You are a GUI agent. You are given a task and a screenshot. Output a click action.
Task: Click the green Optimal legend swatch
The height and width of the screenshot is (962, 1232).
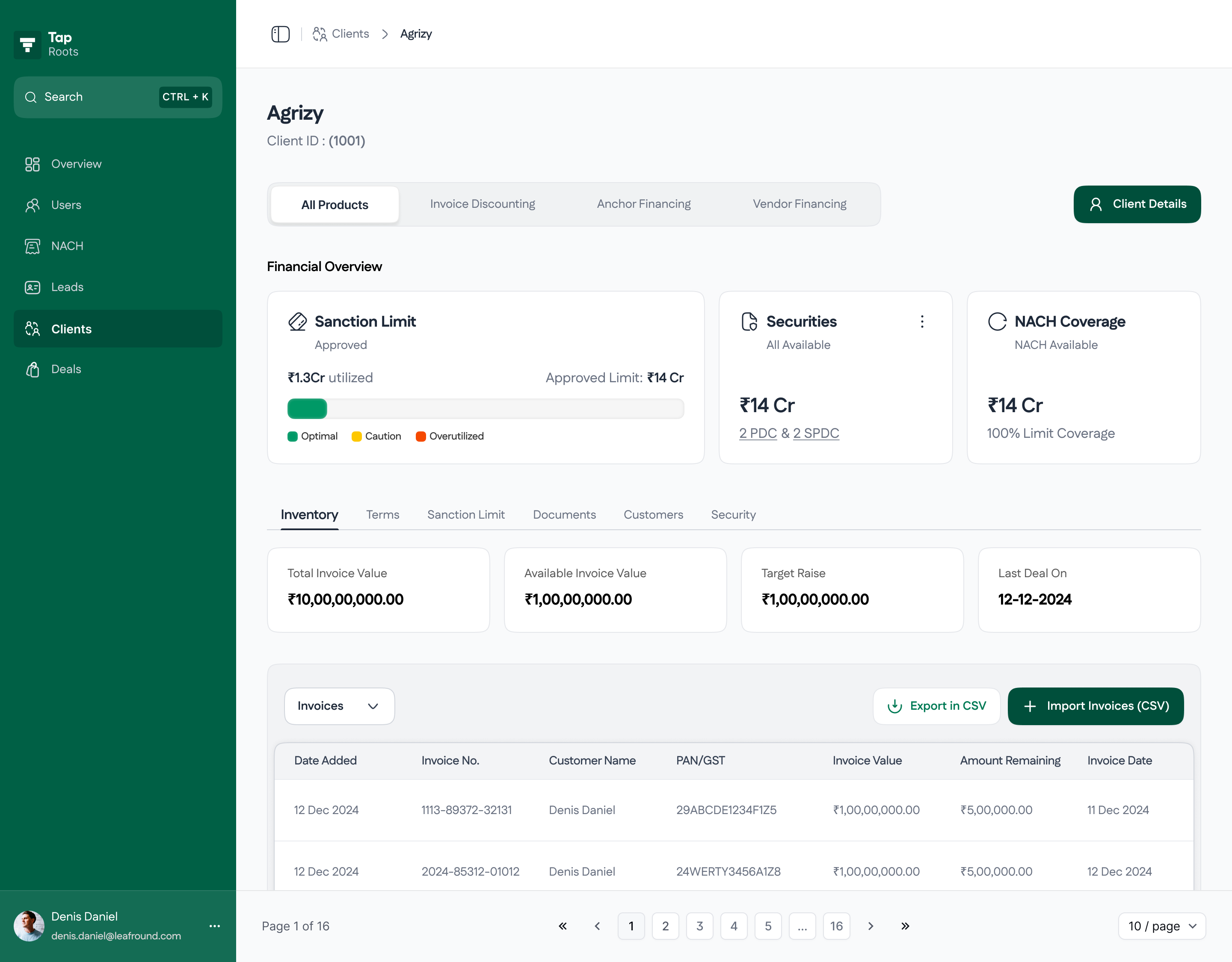coord(292,437)
